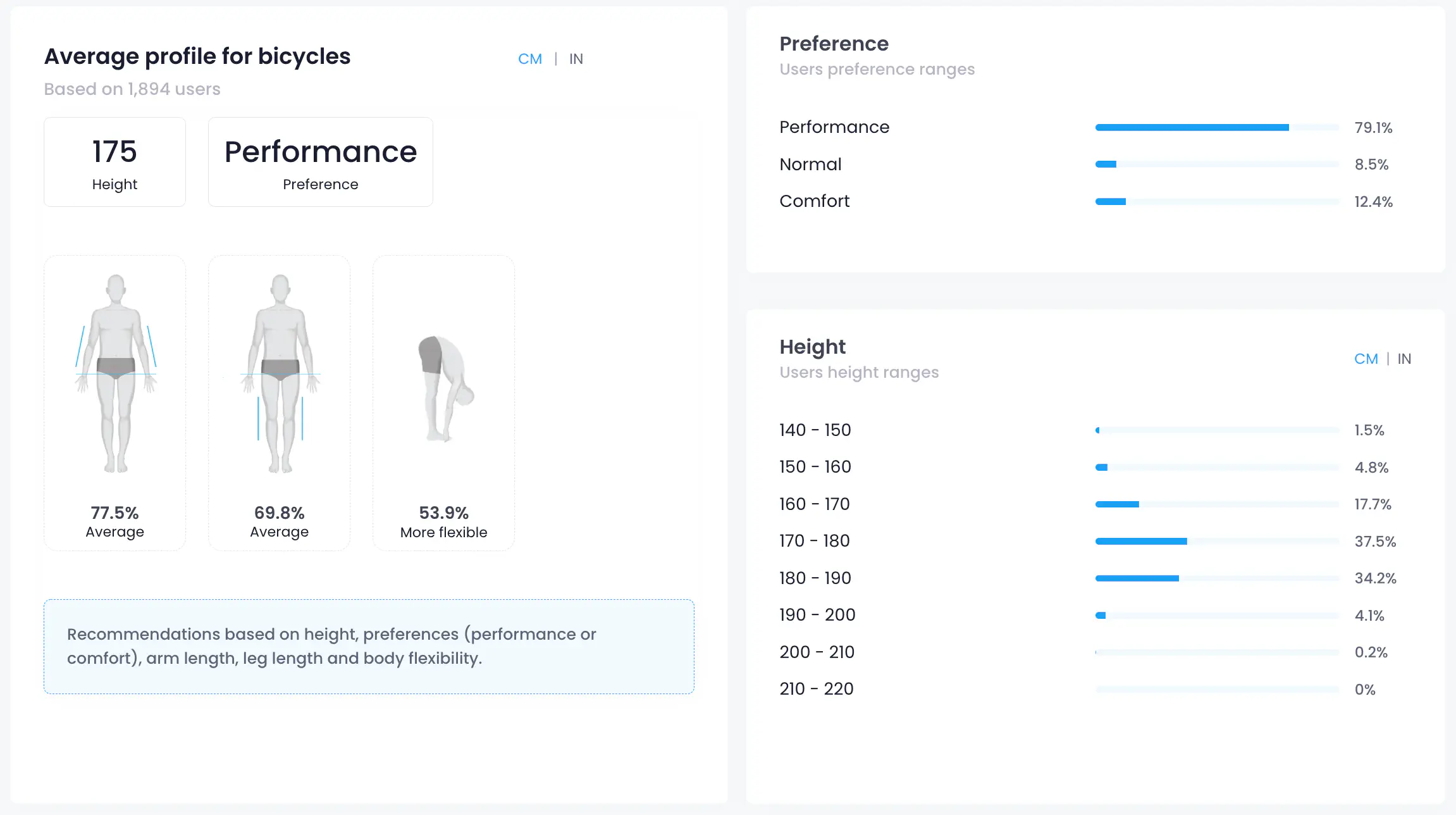Set Height panel units to CM
The width and height of the screenshot is (1456, 815).
click(1366, 359)
